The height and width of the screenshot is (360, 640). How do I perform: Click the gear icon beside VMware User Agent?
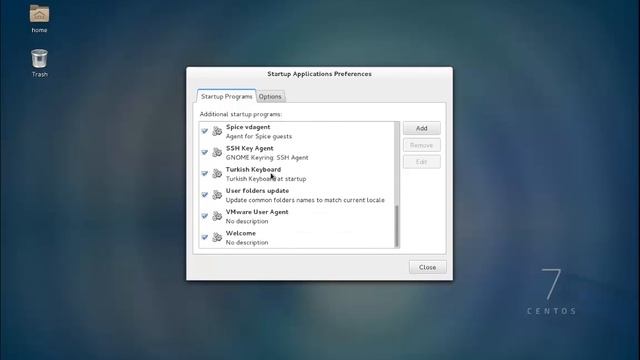coord(217,216)
